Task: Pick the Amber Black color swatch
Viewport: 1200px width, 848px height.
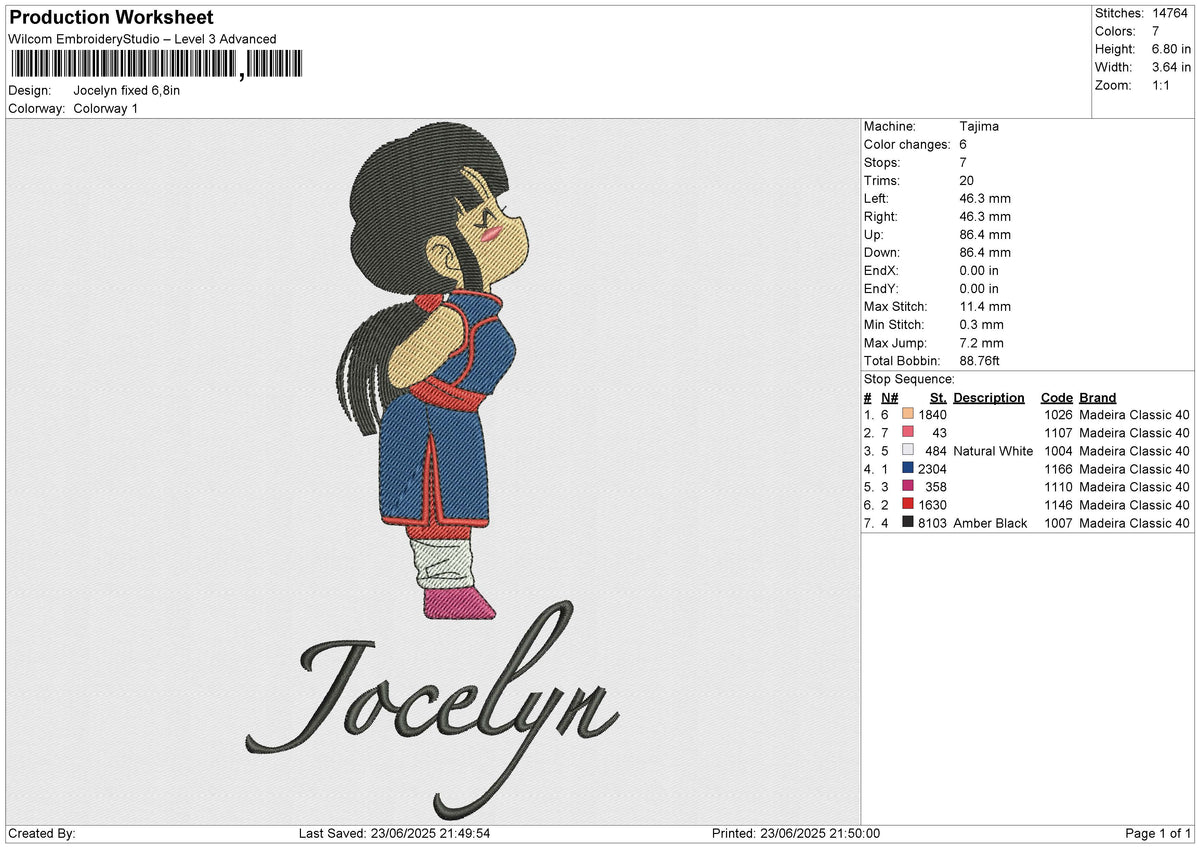Action: click(x=907, y=522)
